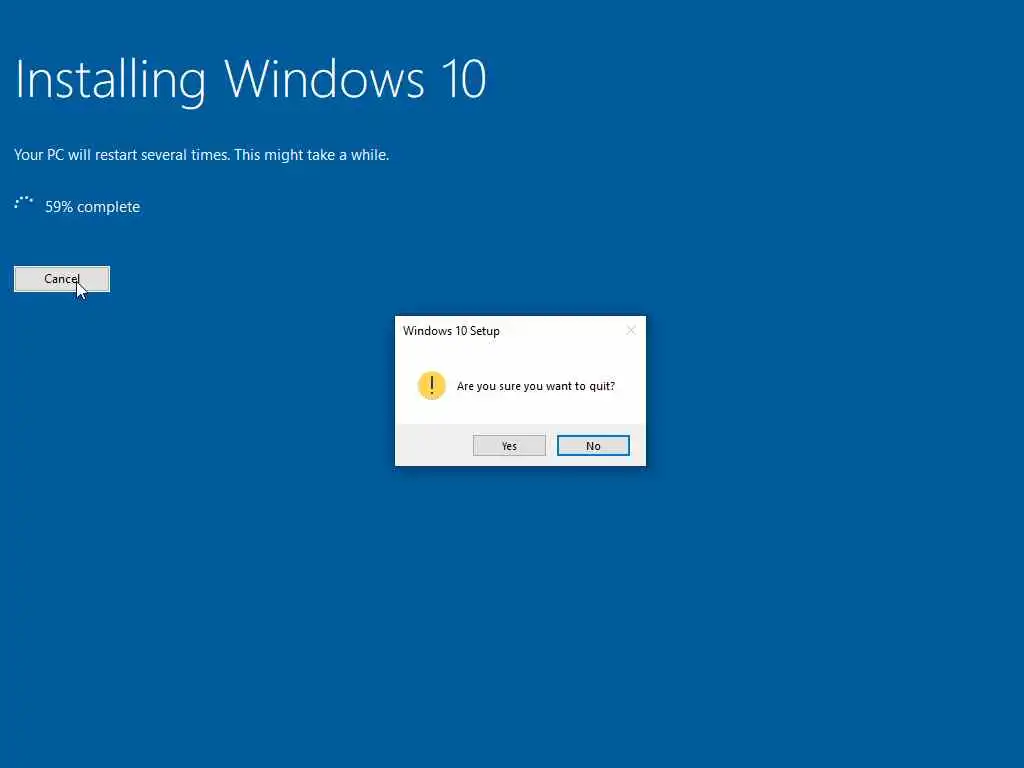Select the '59% complete' progress text
The width and height of the screenshot is (1024, 768).
92,207
